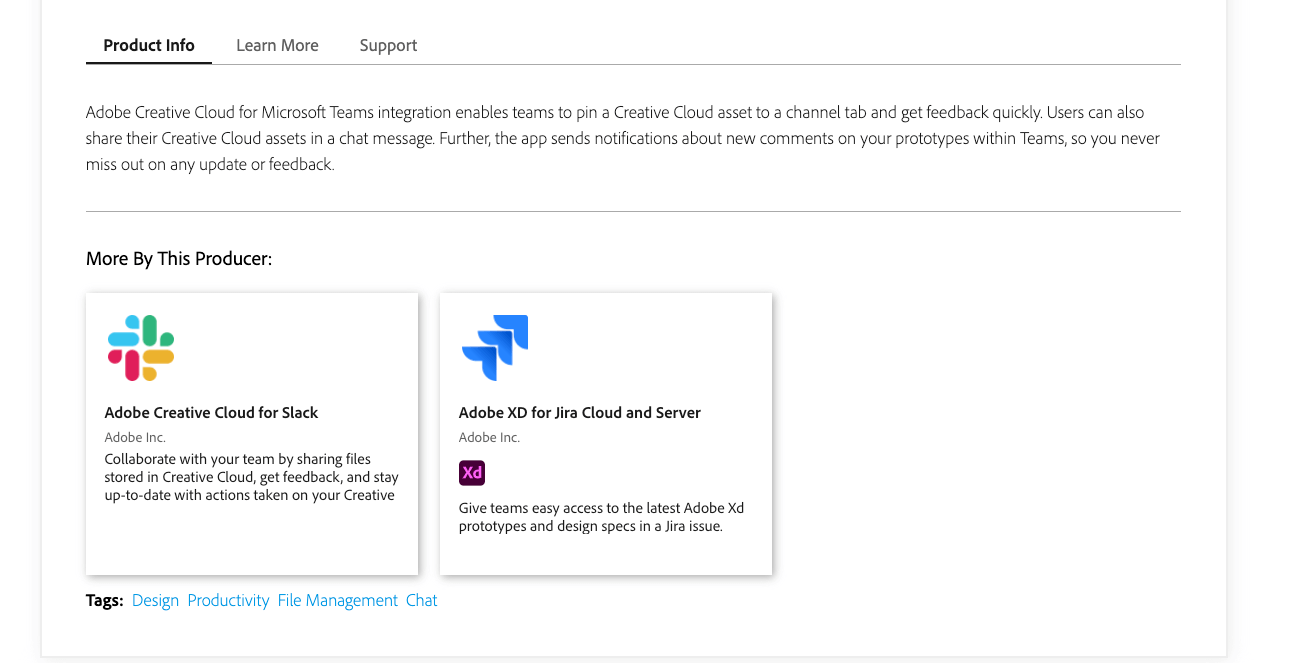The image size is (1291, 663).
Task: Switch to the Learn More tab
Action: (x=277, y=45)
